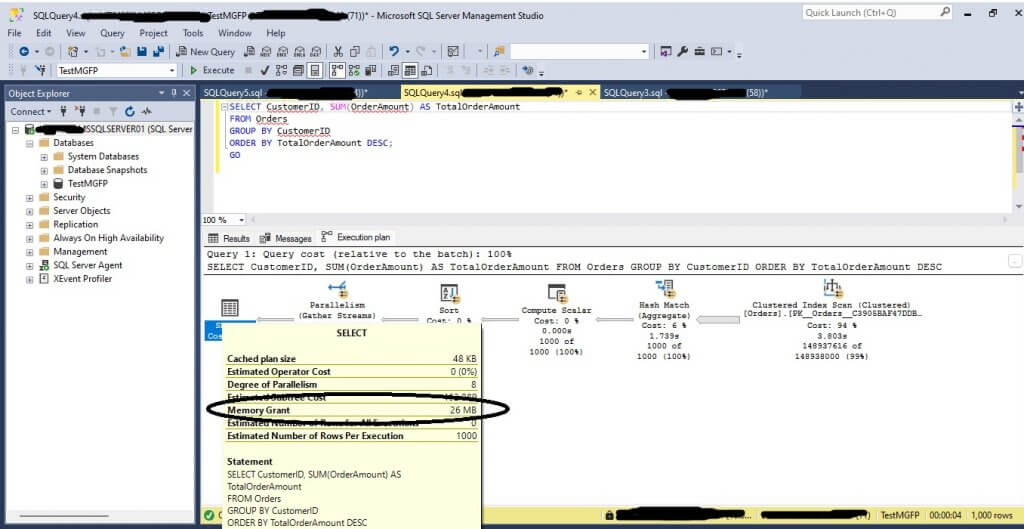Switch to the SQLQuery5.sql tab
Screen dimensions: 1024x529
(x=232, y=92)
